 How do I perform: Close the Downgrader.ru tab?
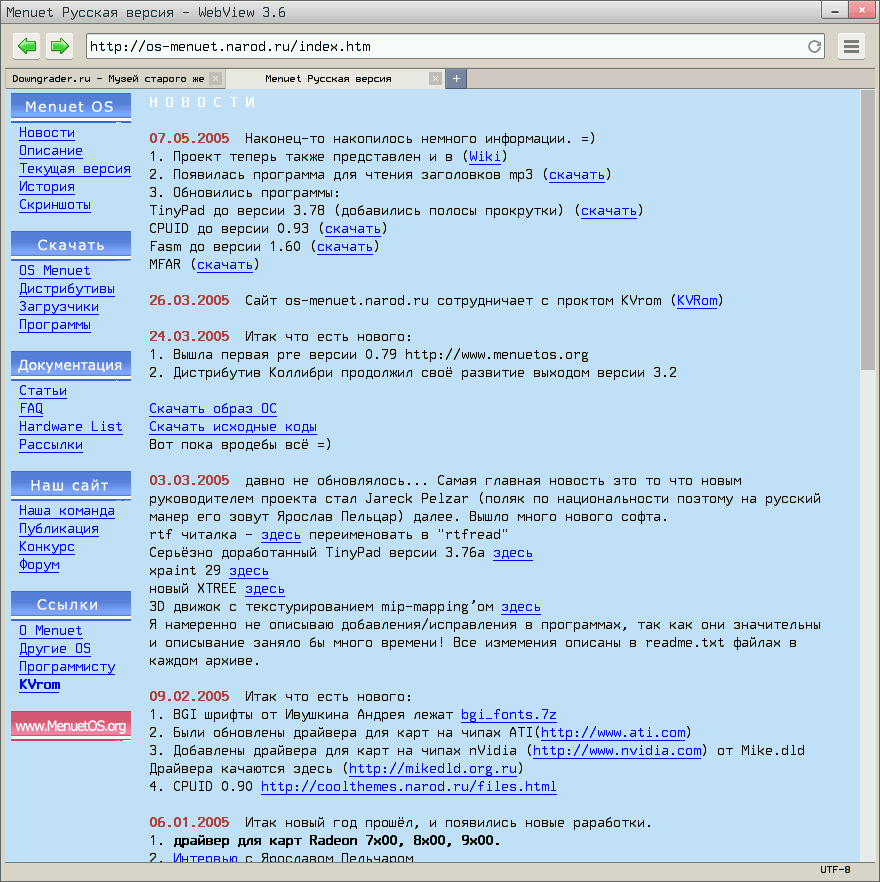pyautogui.click(x=214, y=78)
